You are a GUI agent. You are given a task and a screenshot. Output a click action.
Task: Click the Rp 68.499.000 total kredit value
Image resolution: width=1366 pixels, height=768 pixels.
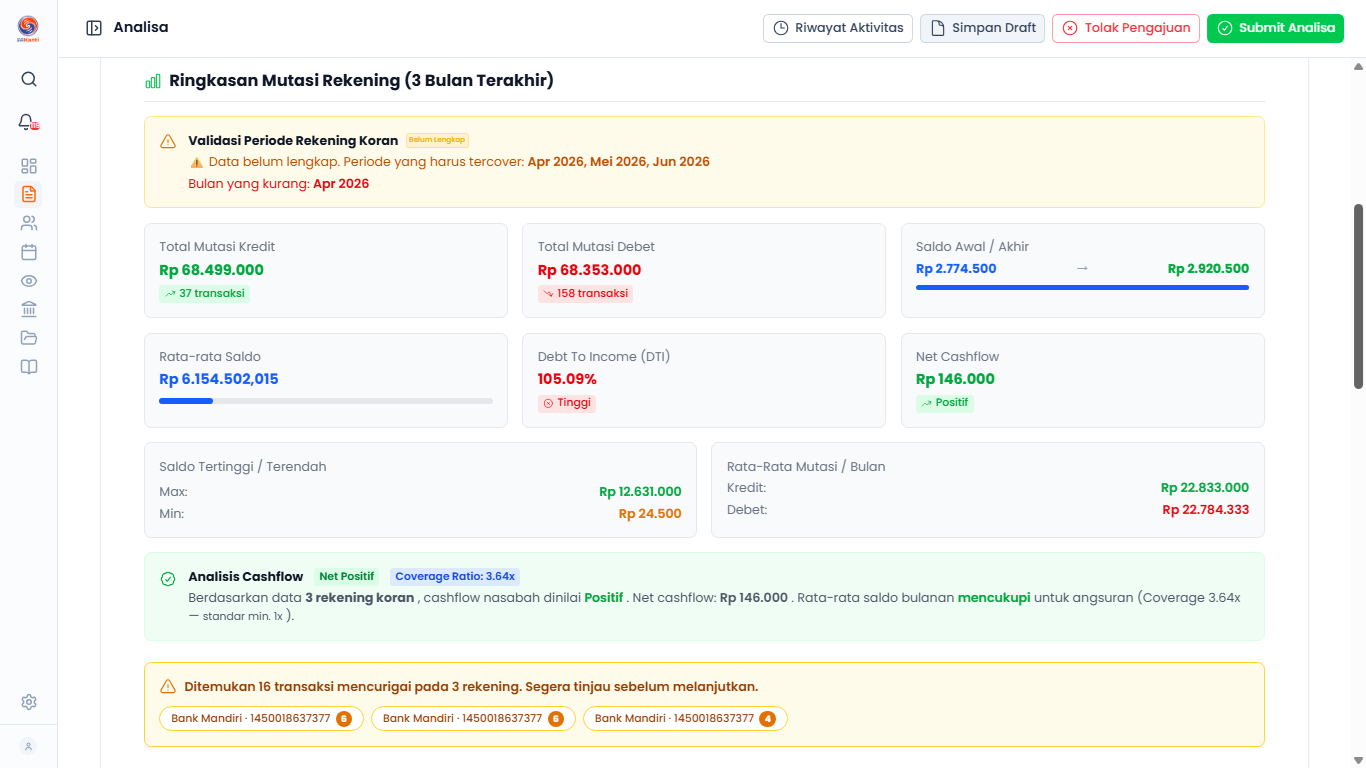(211, 270)
